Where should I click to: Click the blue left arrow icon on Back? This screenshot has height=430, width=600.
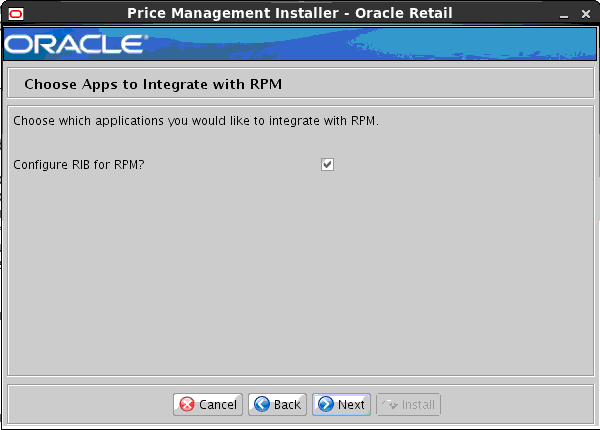click(x=262, y=404)
